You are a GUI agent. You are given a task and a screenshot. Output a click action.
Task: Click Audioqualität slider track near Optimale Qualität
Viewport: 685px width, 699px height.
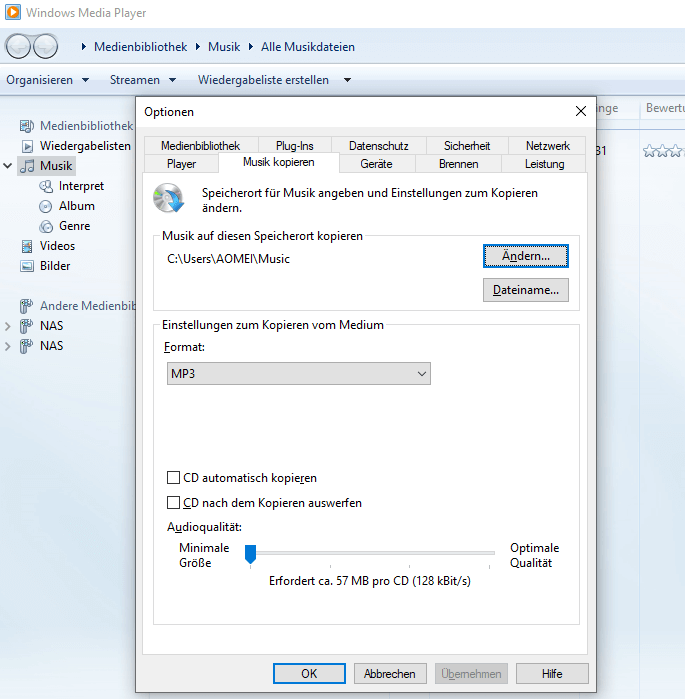(488, 553)
